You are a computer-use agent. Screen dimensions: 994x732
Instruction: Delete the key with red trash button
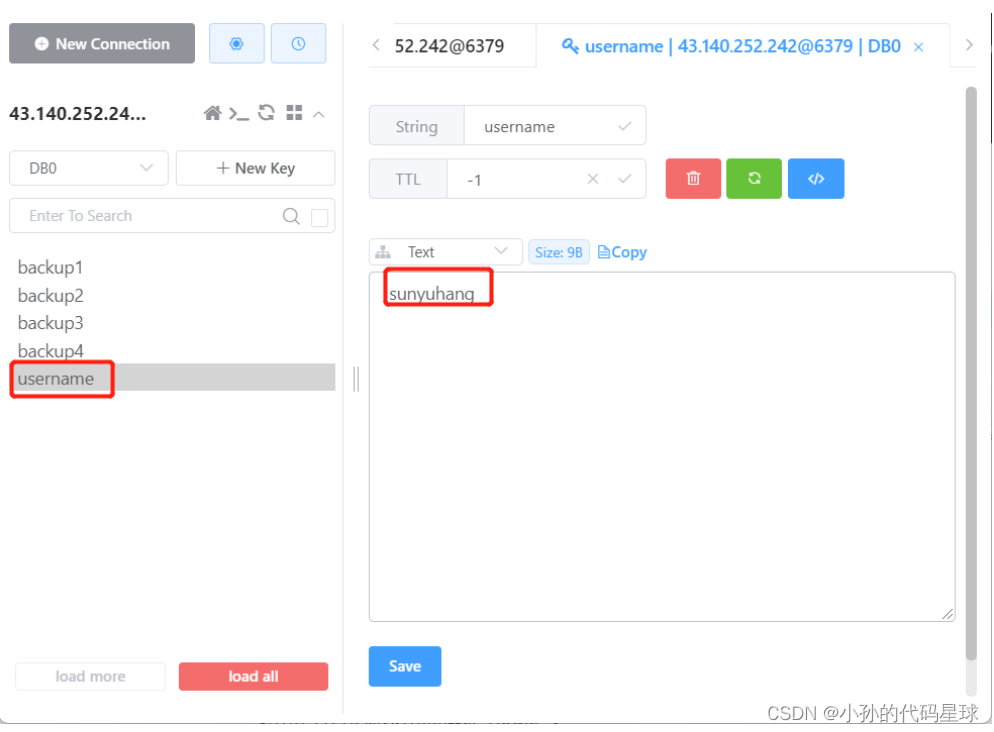[x=693, y=179]
